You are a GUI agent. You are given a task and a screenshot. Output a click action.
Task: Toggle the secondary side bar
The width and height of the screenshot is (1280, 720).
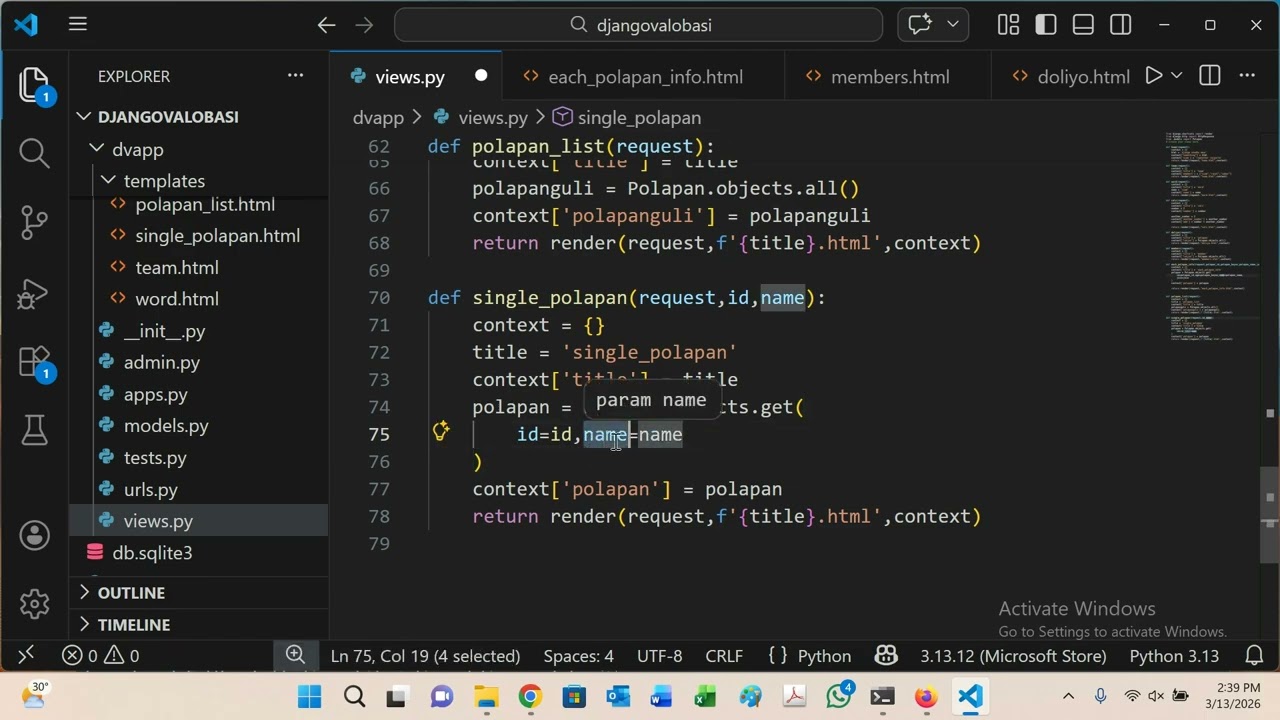coord(1120,25)
